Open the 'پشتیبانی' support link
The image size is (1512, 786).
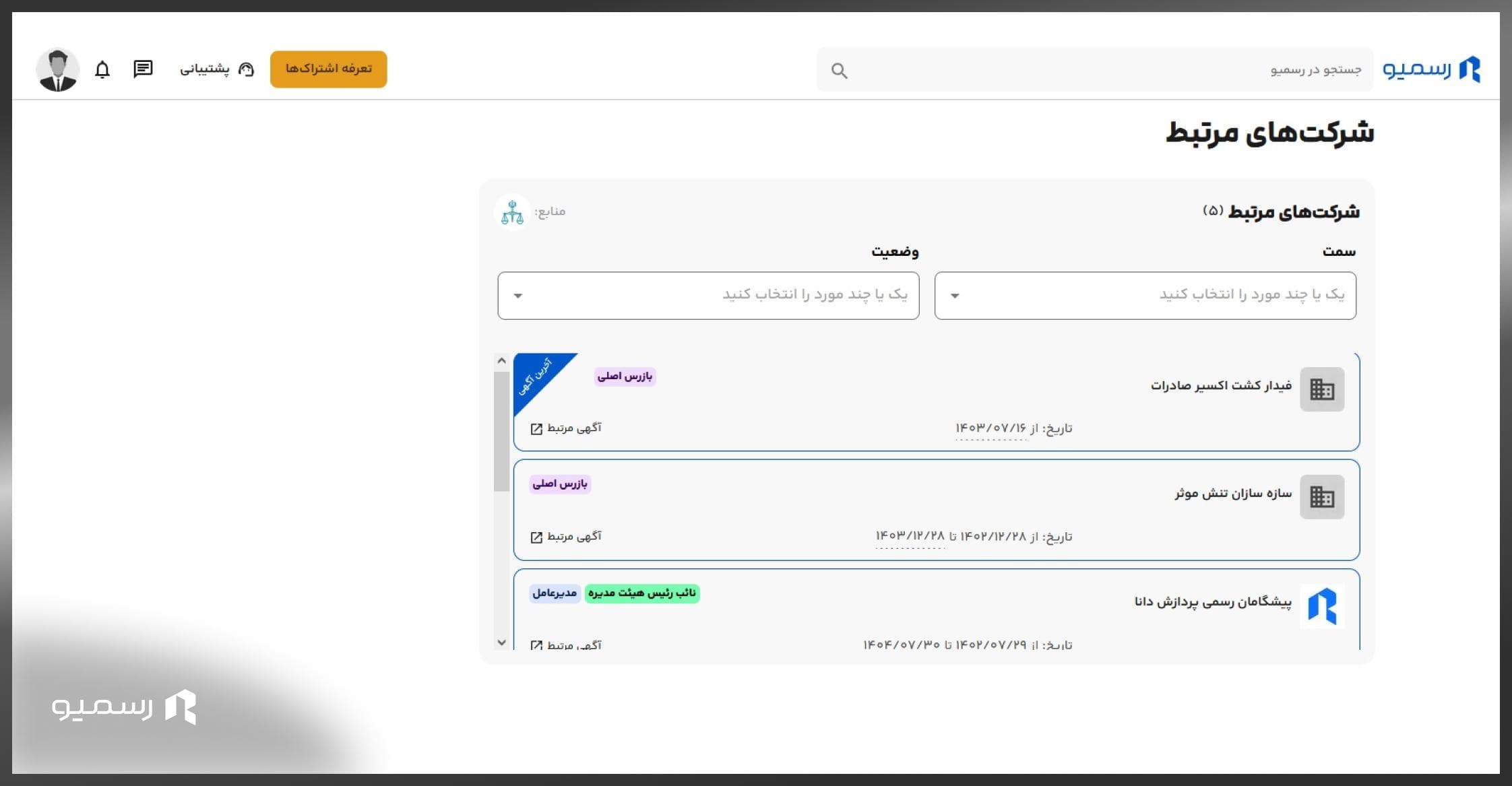pyautogui.click(x=216, y=69)
